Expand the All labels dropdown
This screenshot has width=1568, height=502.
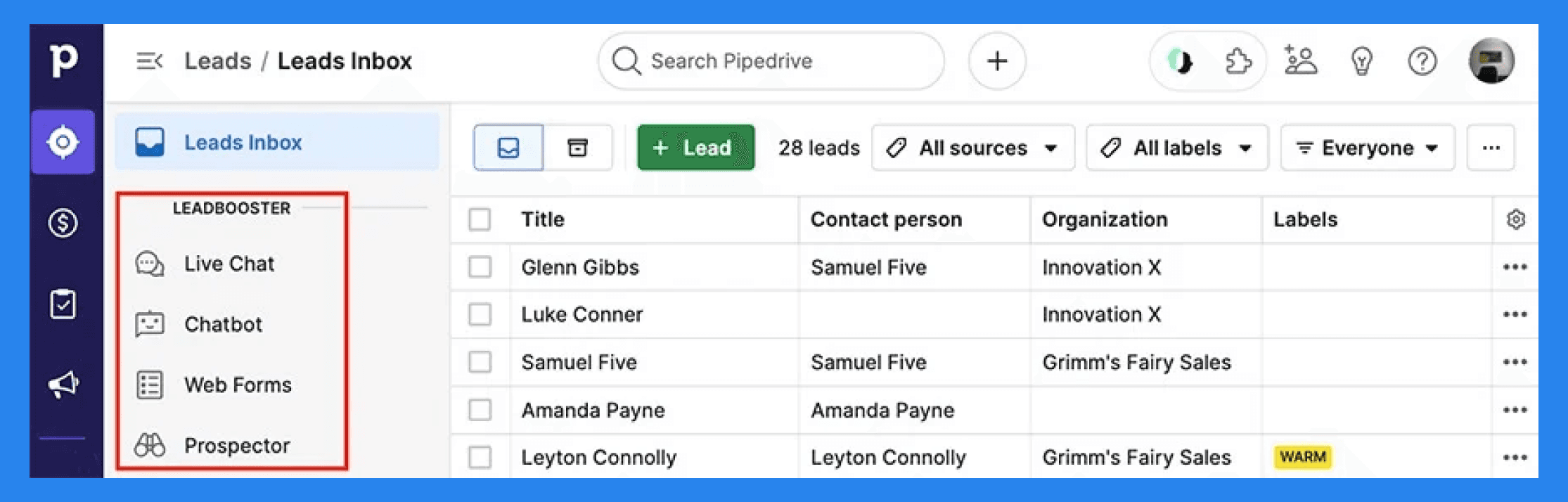click(x=1177, y=148)
